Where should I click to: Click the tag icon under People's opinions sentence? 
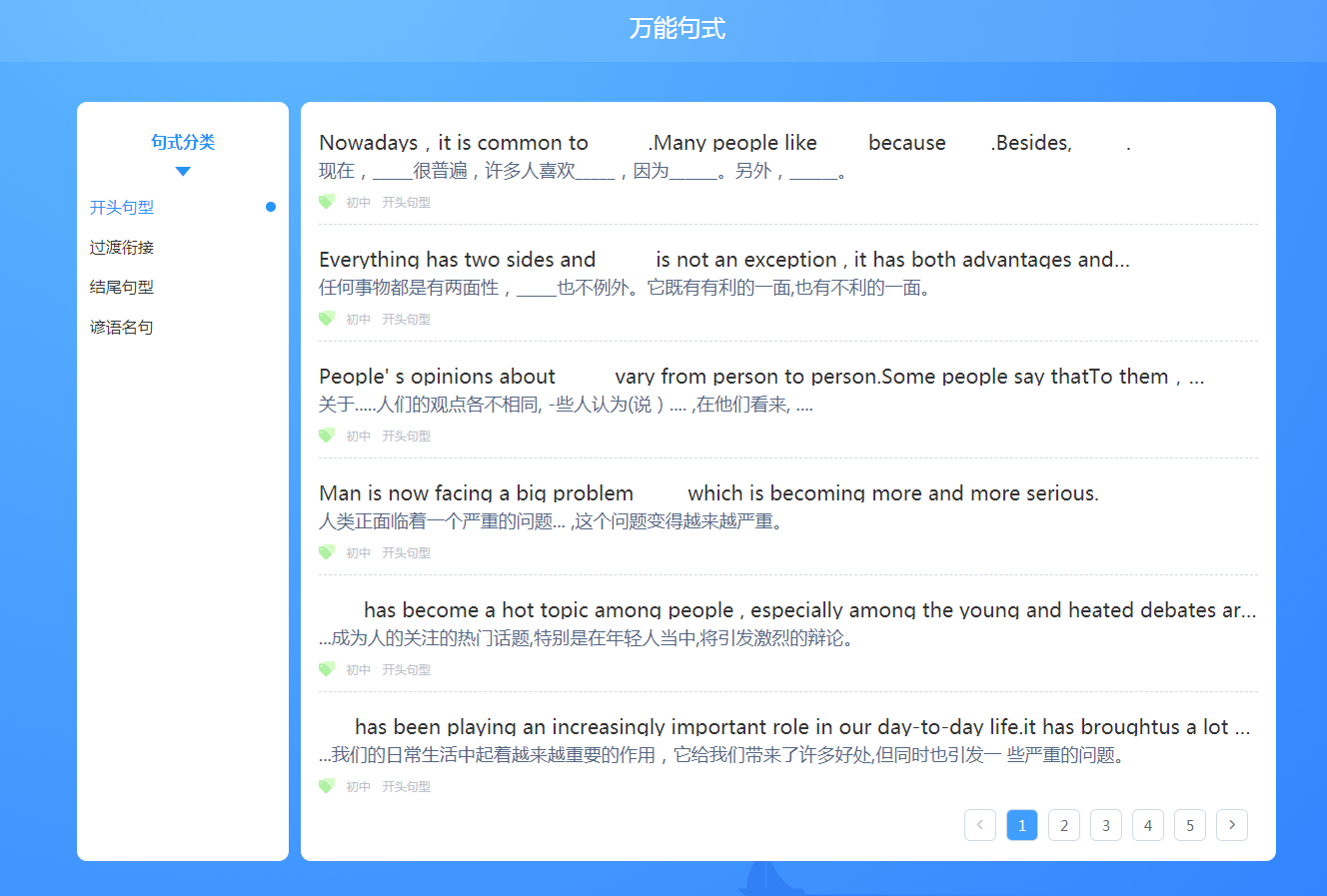click(326, 436)
